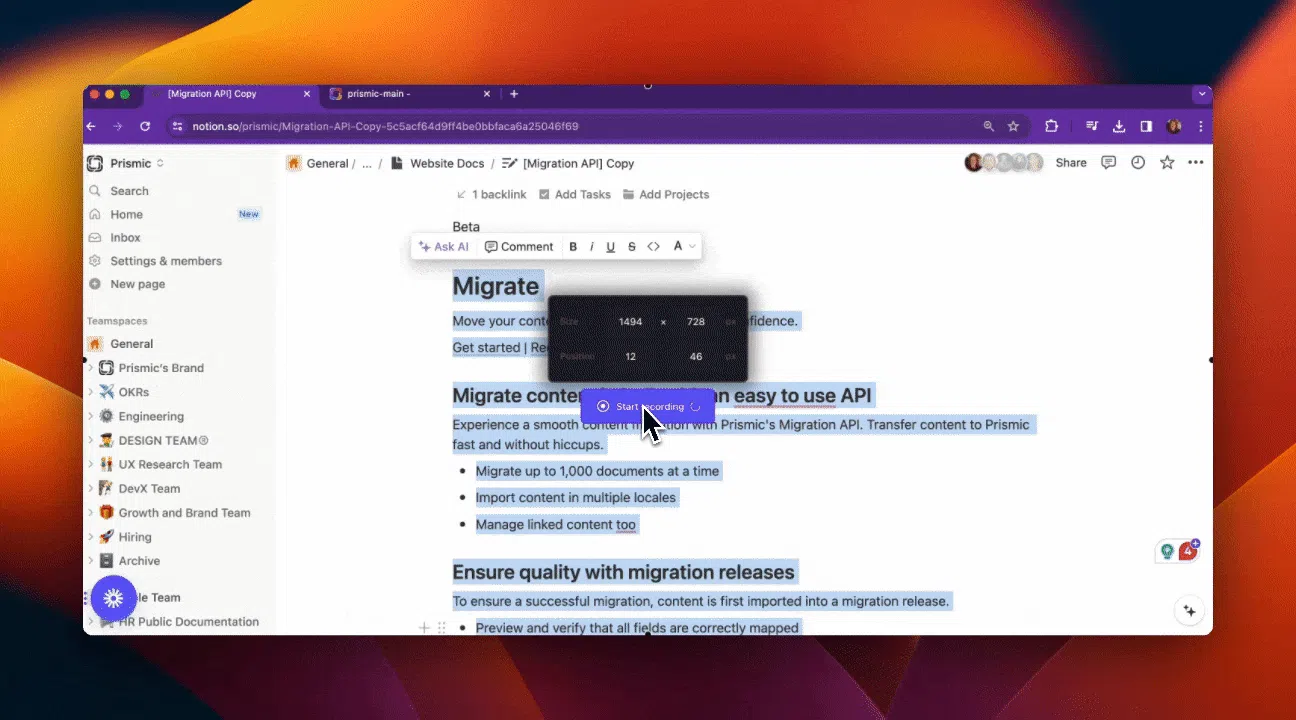Apply strikethrough formatting to selected text
Viewport: 1296px width, 720px height.
(631, 246)
